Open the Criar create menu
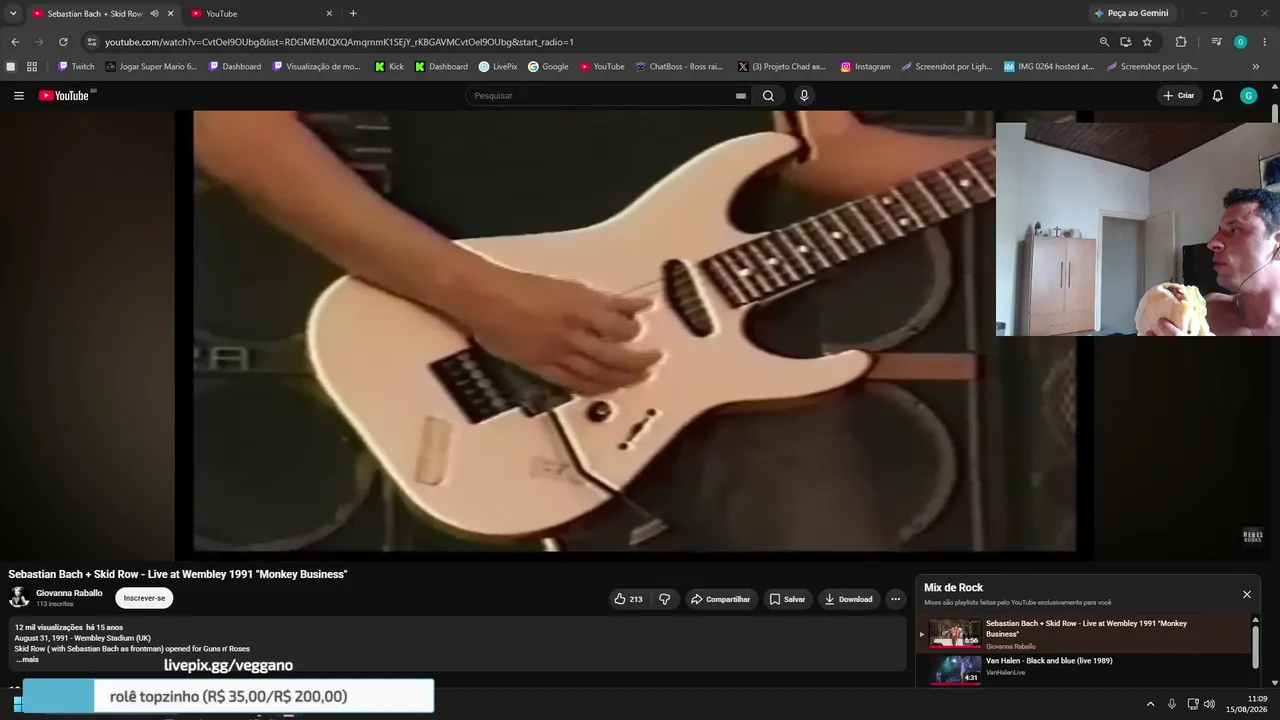This screenshot has height=720, width=1280. 1178,96
